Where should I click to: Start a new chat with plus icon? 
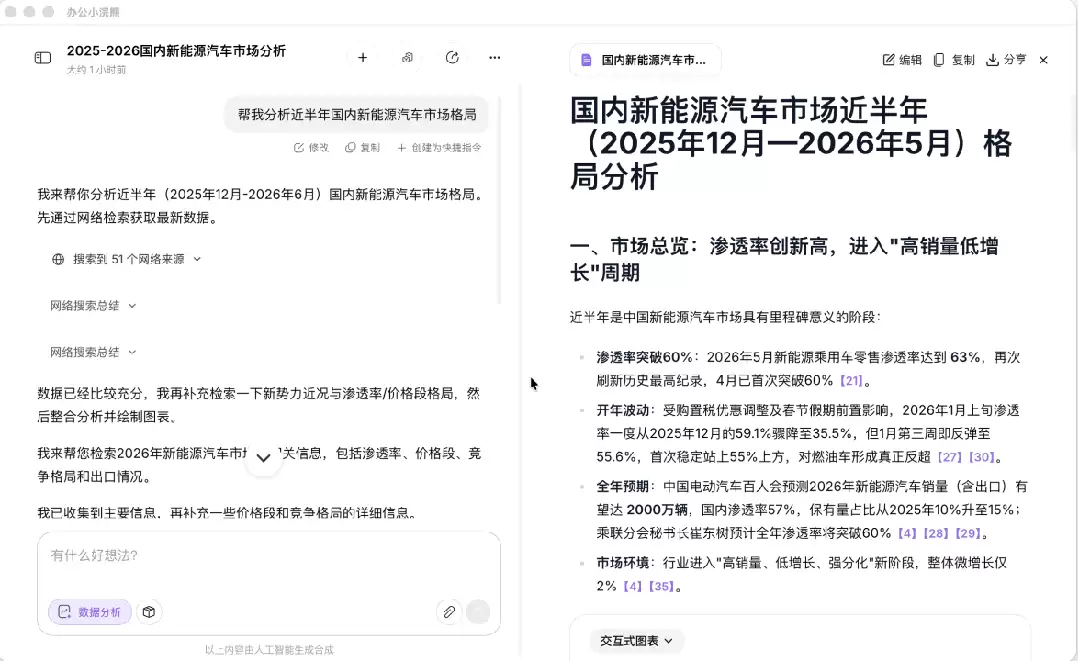[x=363, y=58]
